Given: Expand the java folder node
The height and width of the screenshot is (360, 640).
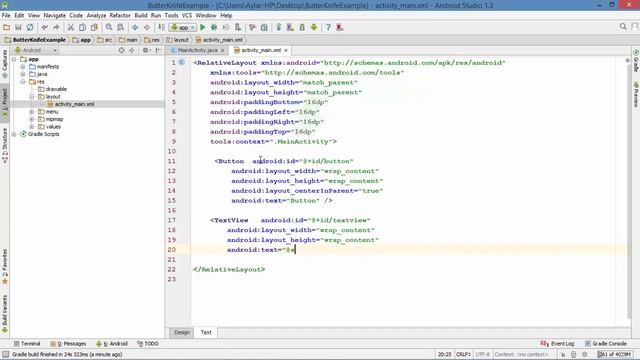Looking at the screenshot, I should click(x=23, y=74).
